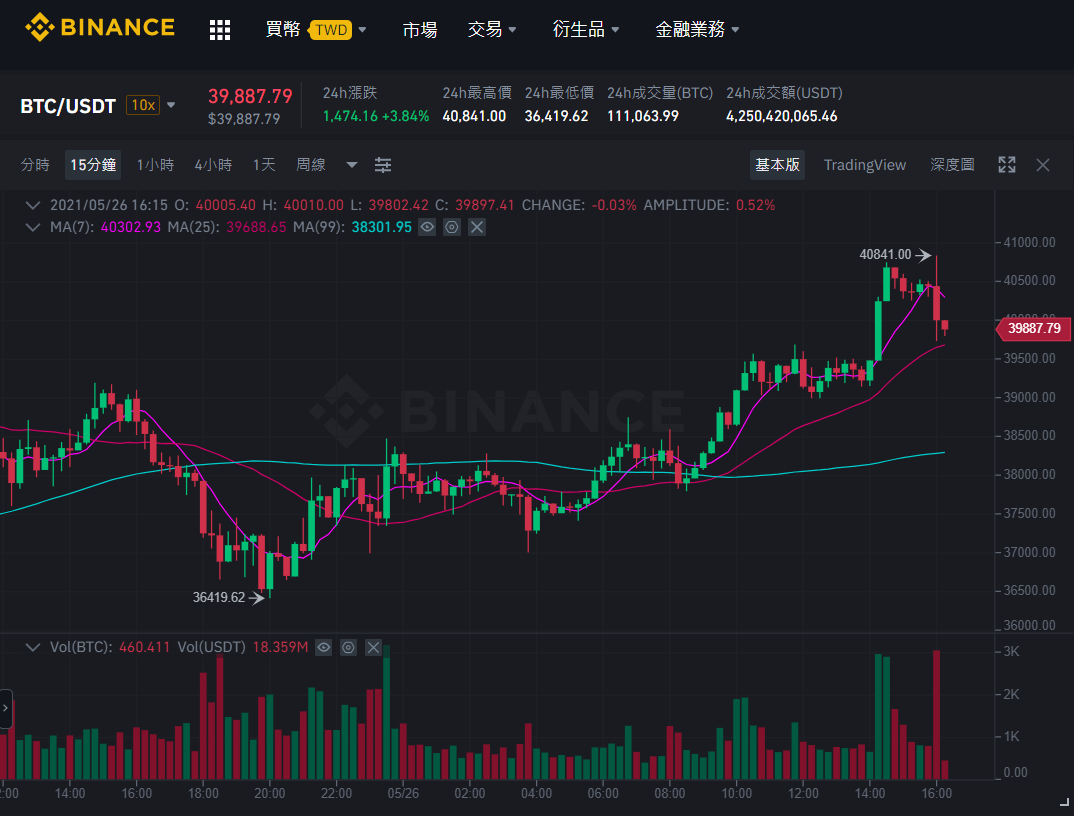This screenshot has width=1074, height=816.
Task: Click the current price tag 39887.79
Action: point(1034,328)
